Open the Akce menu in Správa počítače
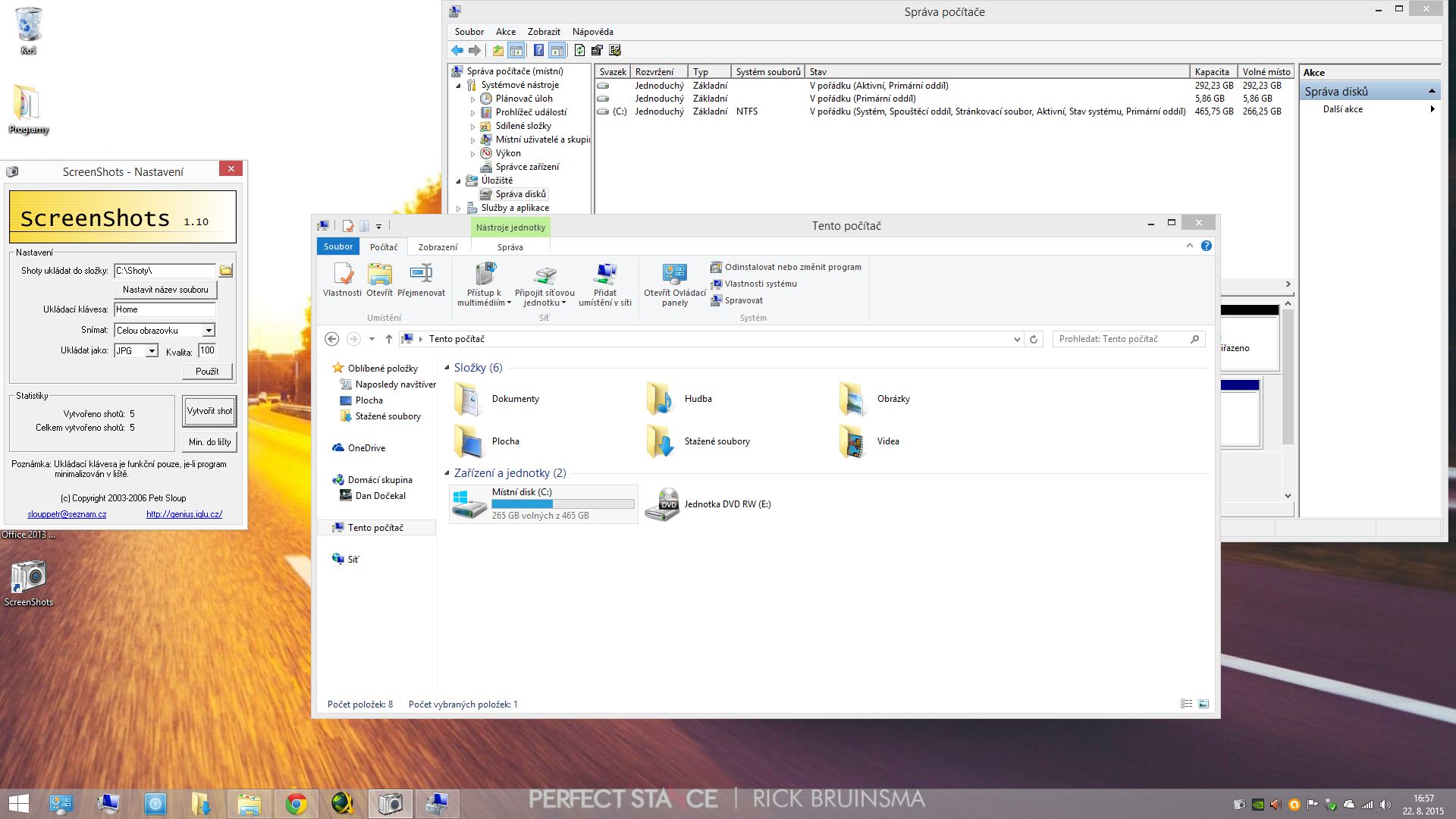 (x=506, y=32)
